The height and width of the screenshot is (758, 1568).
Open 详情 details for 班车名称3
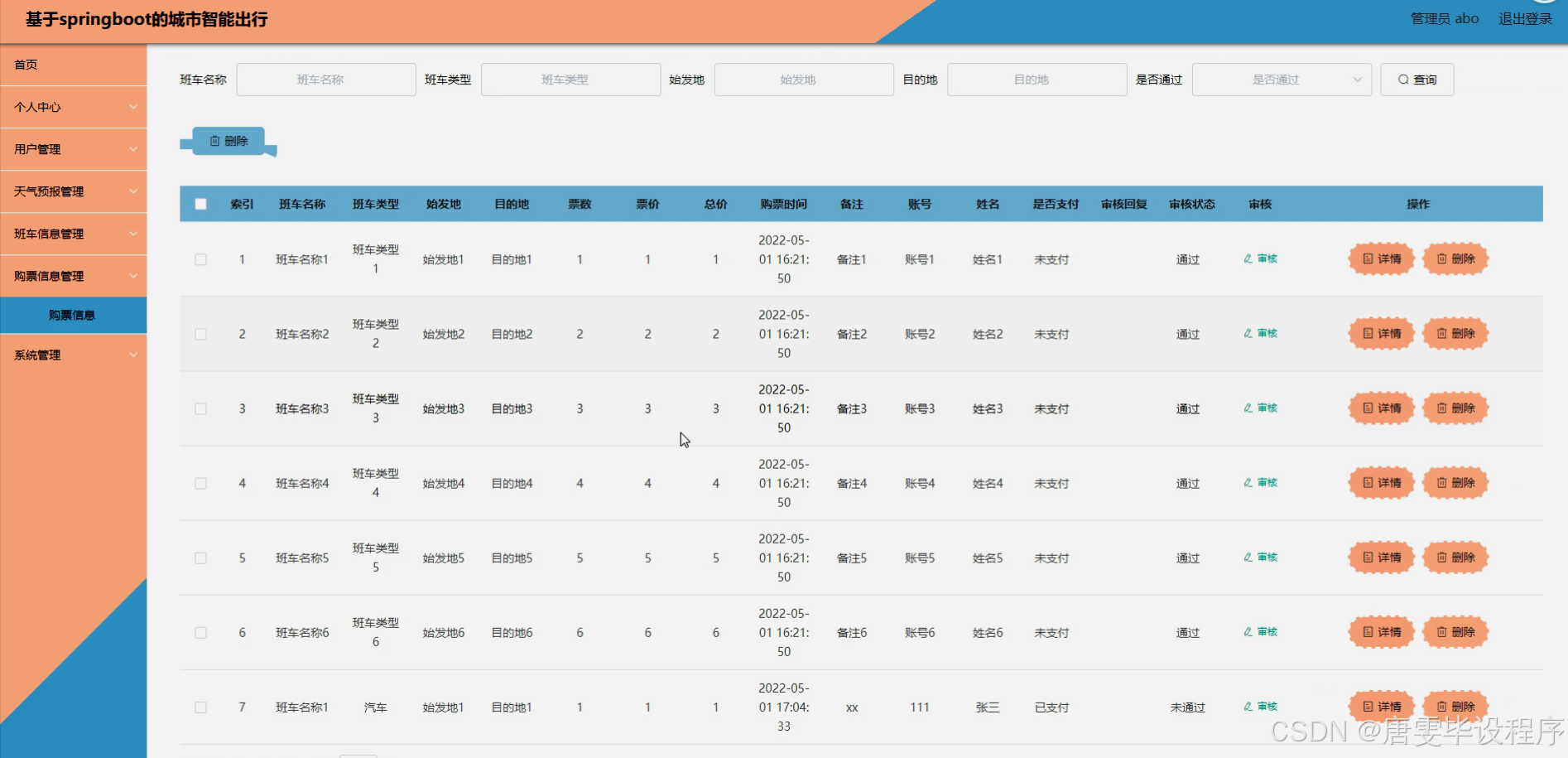tap(1382, 408)
